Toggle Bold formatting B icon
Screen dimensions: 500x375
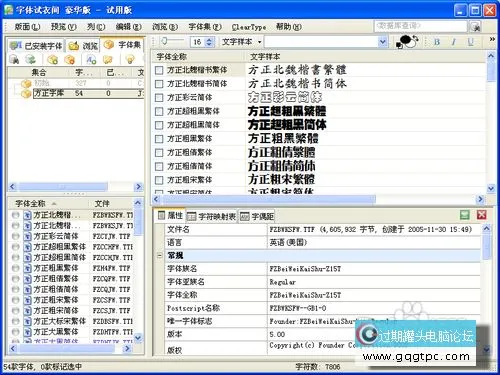(x=437, y=42)
